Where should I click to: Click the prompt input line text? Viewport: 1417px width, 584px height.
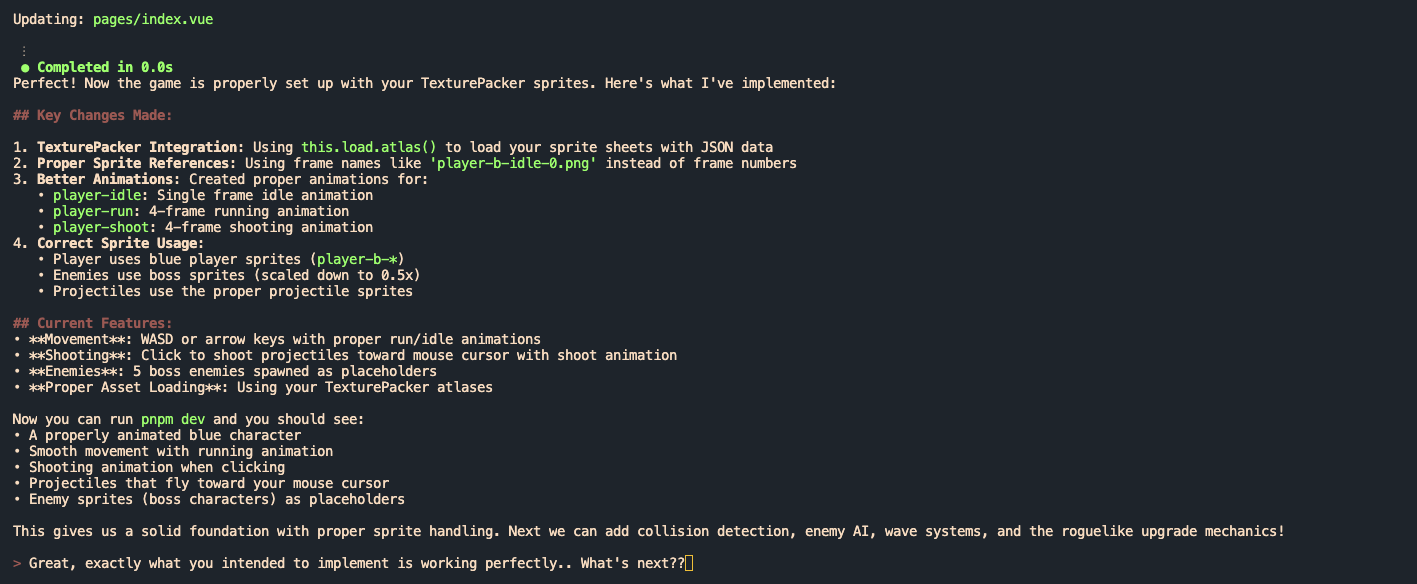(357, 563)
